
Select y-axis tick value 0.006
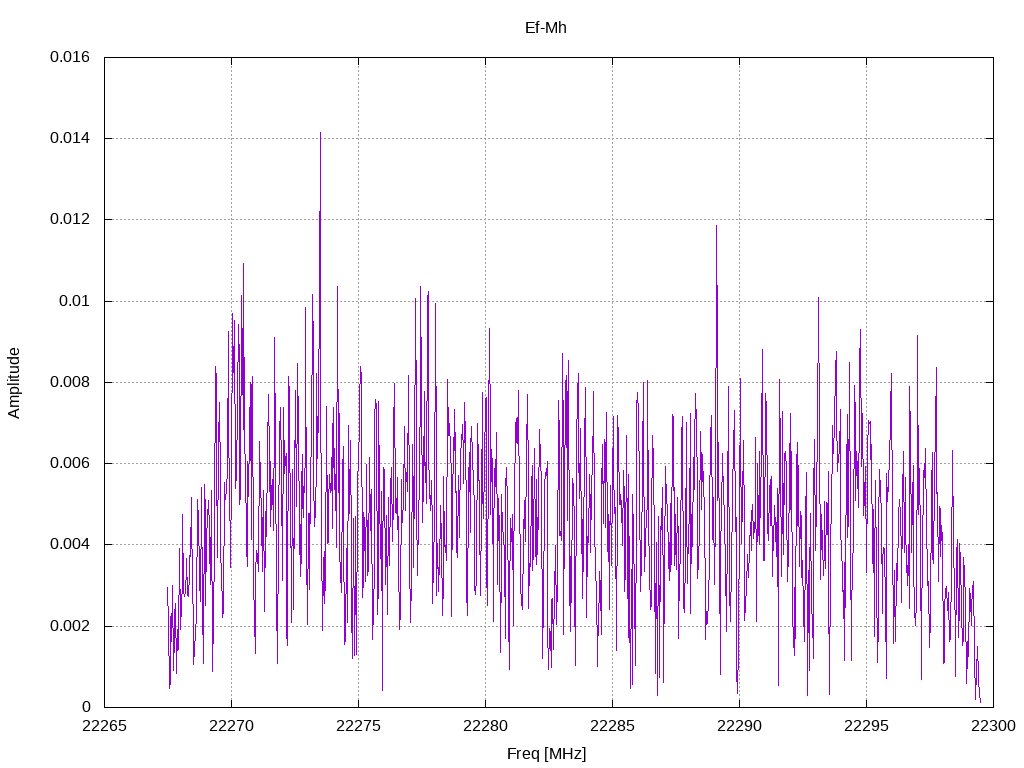pos(70,463)
